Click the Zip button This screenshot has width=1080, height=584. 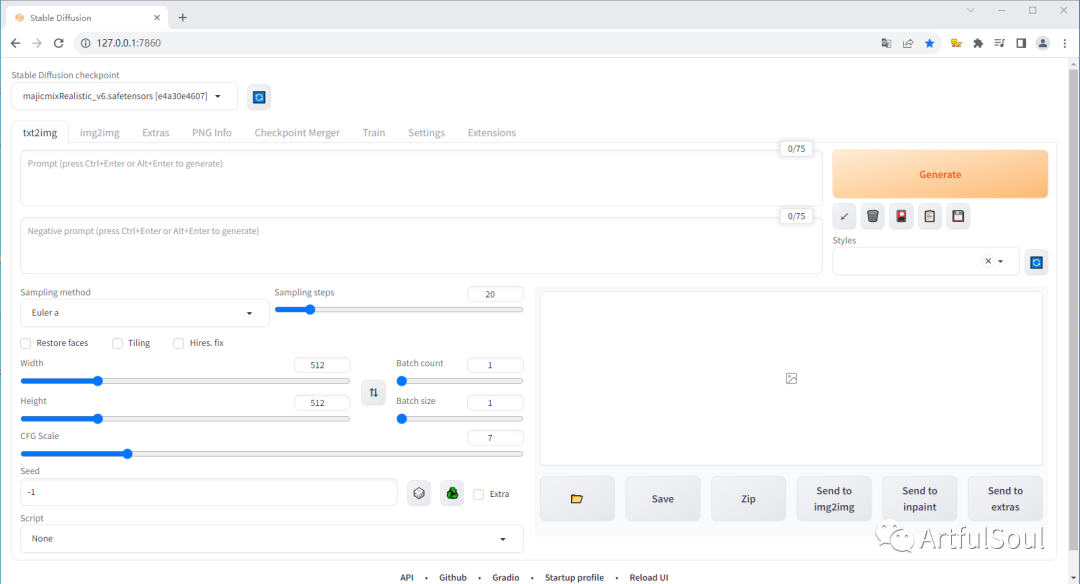[x=748, y=499]
